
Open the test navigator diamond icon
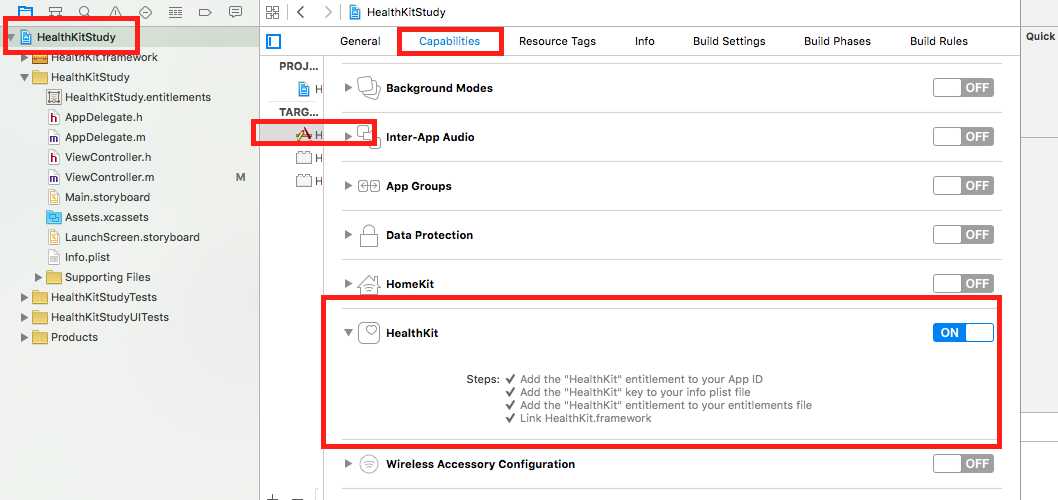coord(145,11)
